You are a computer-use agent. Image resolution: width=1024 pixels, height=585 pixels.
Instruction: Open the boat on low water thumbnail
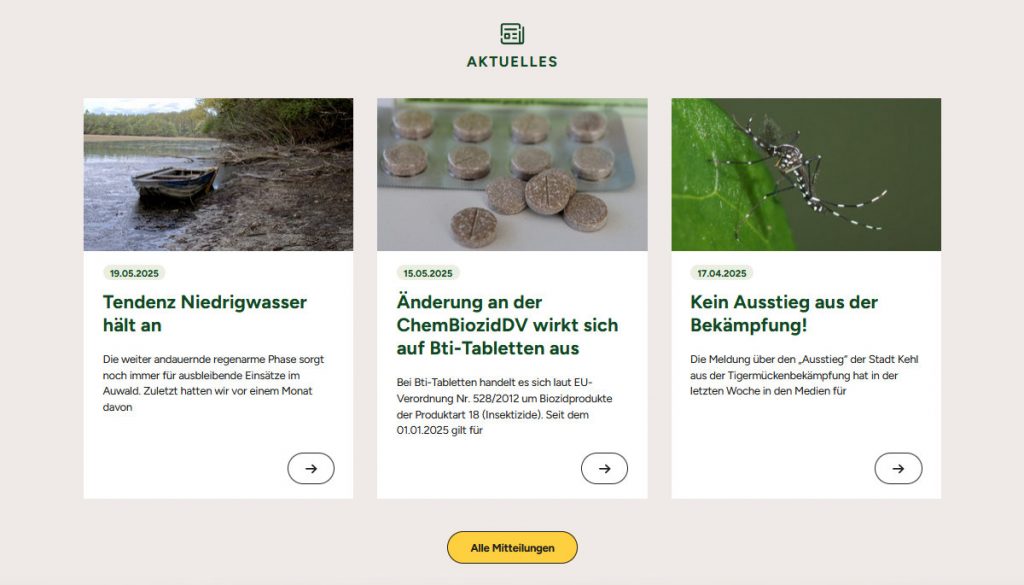(x=218, y=174)
